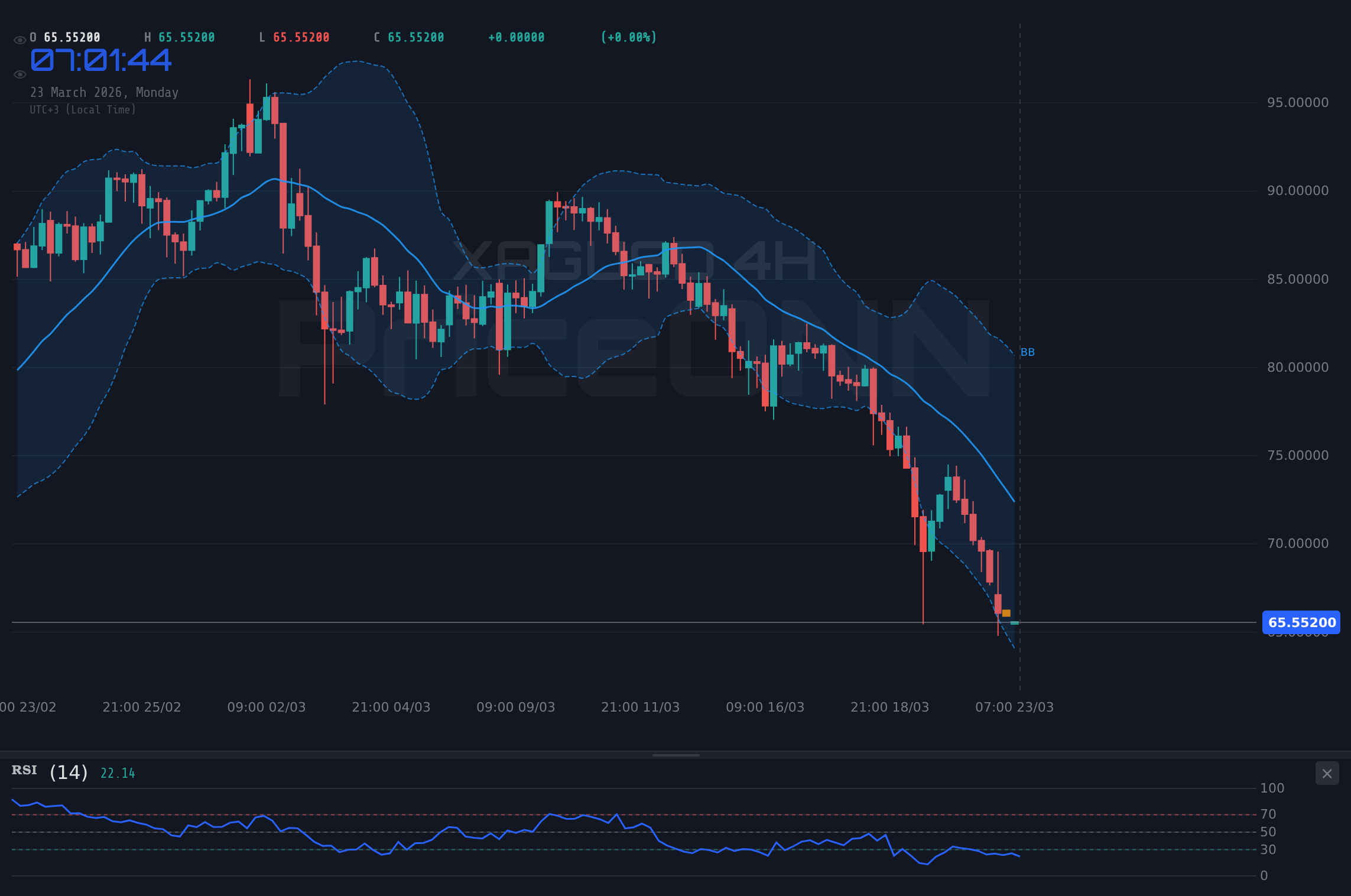Click the 07:01:44 candle countdown timer
Image resolution: width=1351 pixels, height=896 pixels.
coord(100,60)
